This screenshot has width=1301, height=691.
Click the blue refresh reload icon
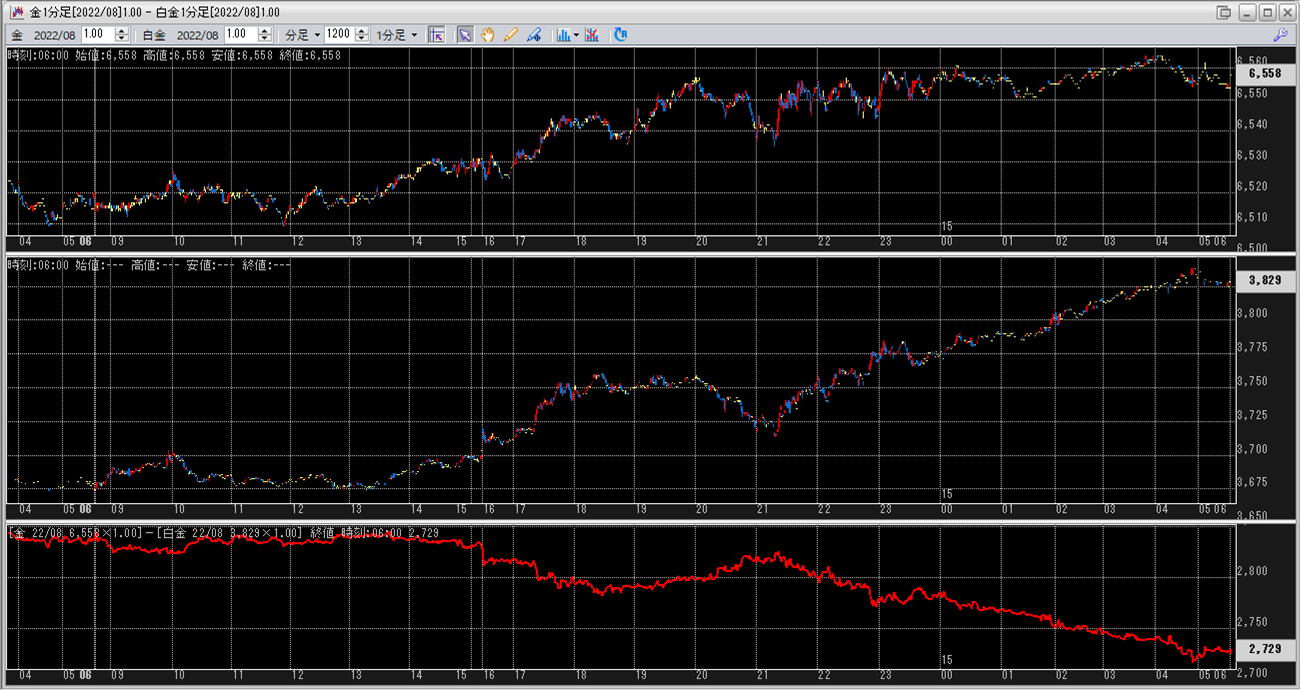click(620, 34)
